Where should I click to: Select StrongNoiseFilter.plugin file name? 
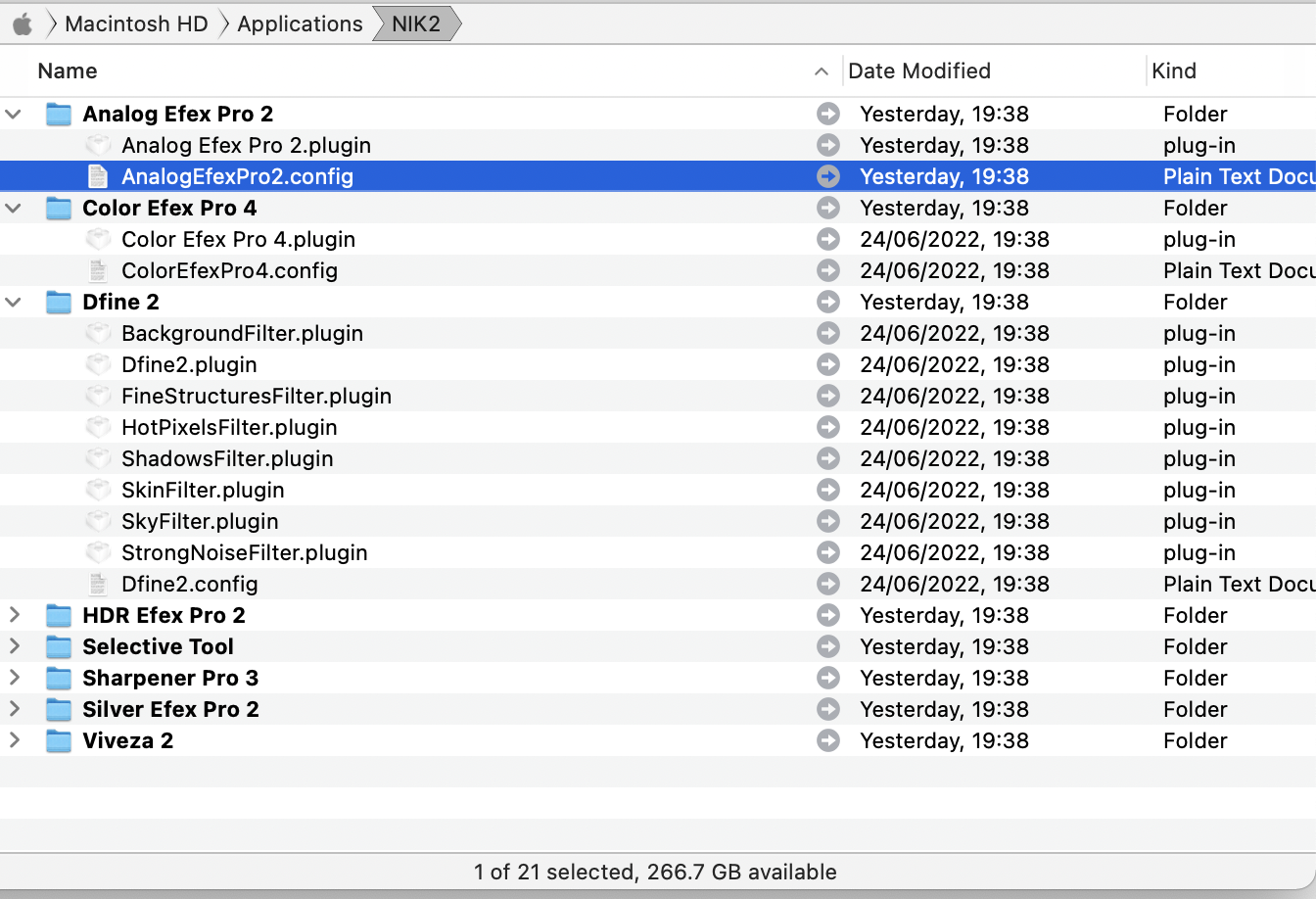[x=245, y=552]
